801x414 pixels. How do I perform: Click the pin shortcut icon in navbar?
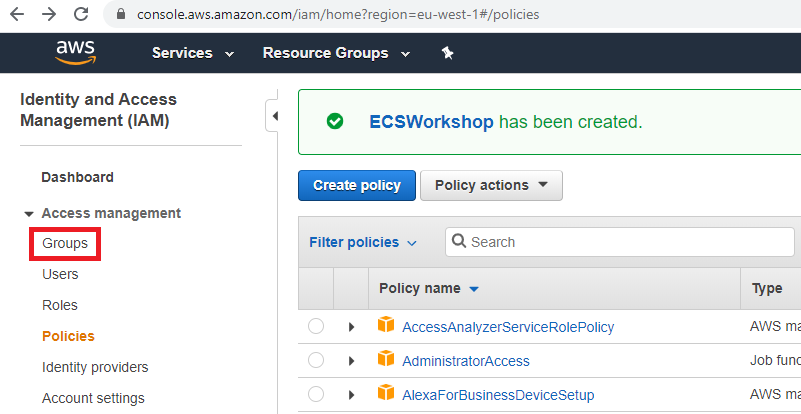[448, 53]
